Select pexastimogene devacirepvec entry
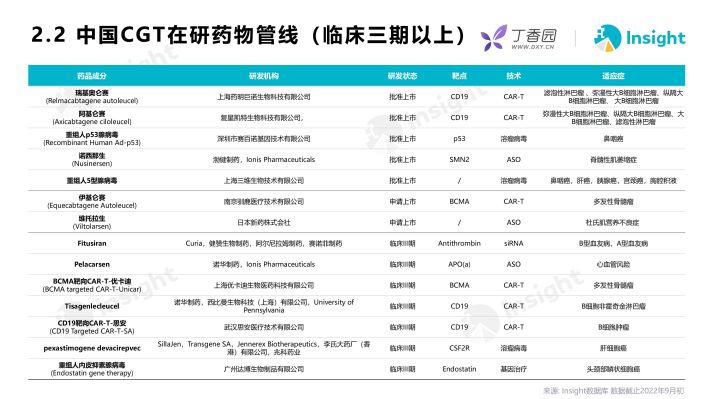 click(92, 348)
